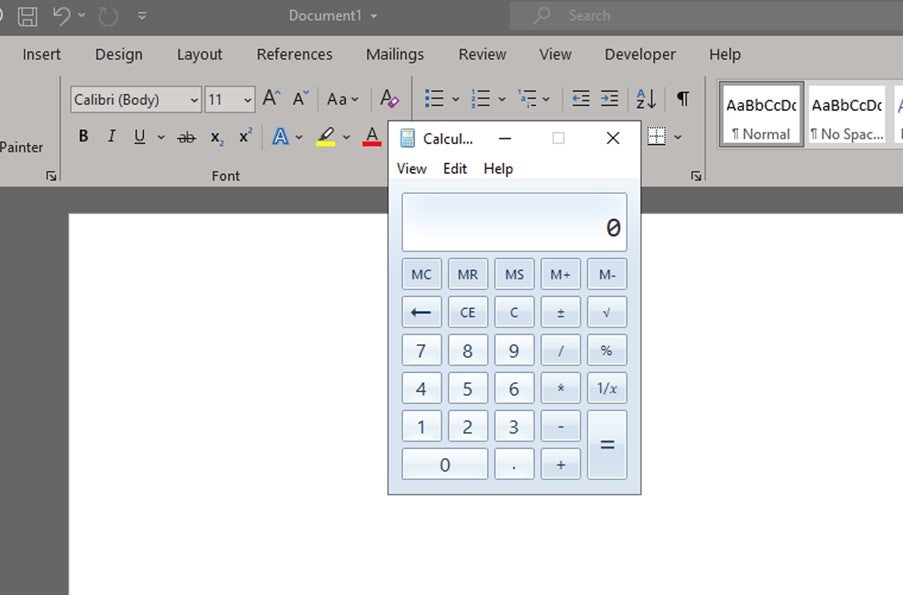
Task: Click the Save icon in title bar
Action: (x=28, y=15)
